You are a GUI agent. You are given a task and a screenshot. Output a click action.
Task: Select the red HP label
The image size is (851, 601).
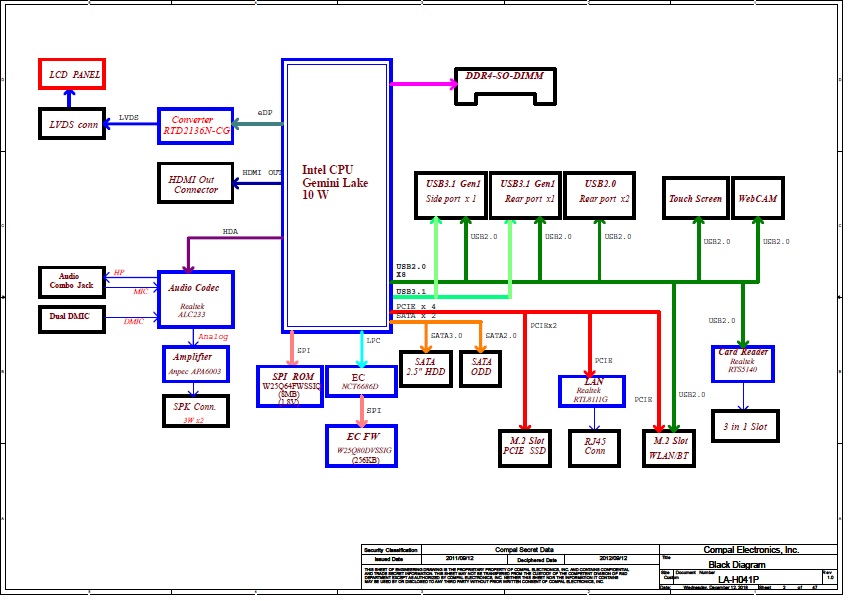pyautogui.click(x=119, y=273)
